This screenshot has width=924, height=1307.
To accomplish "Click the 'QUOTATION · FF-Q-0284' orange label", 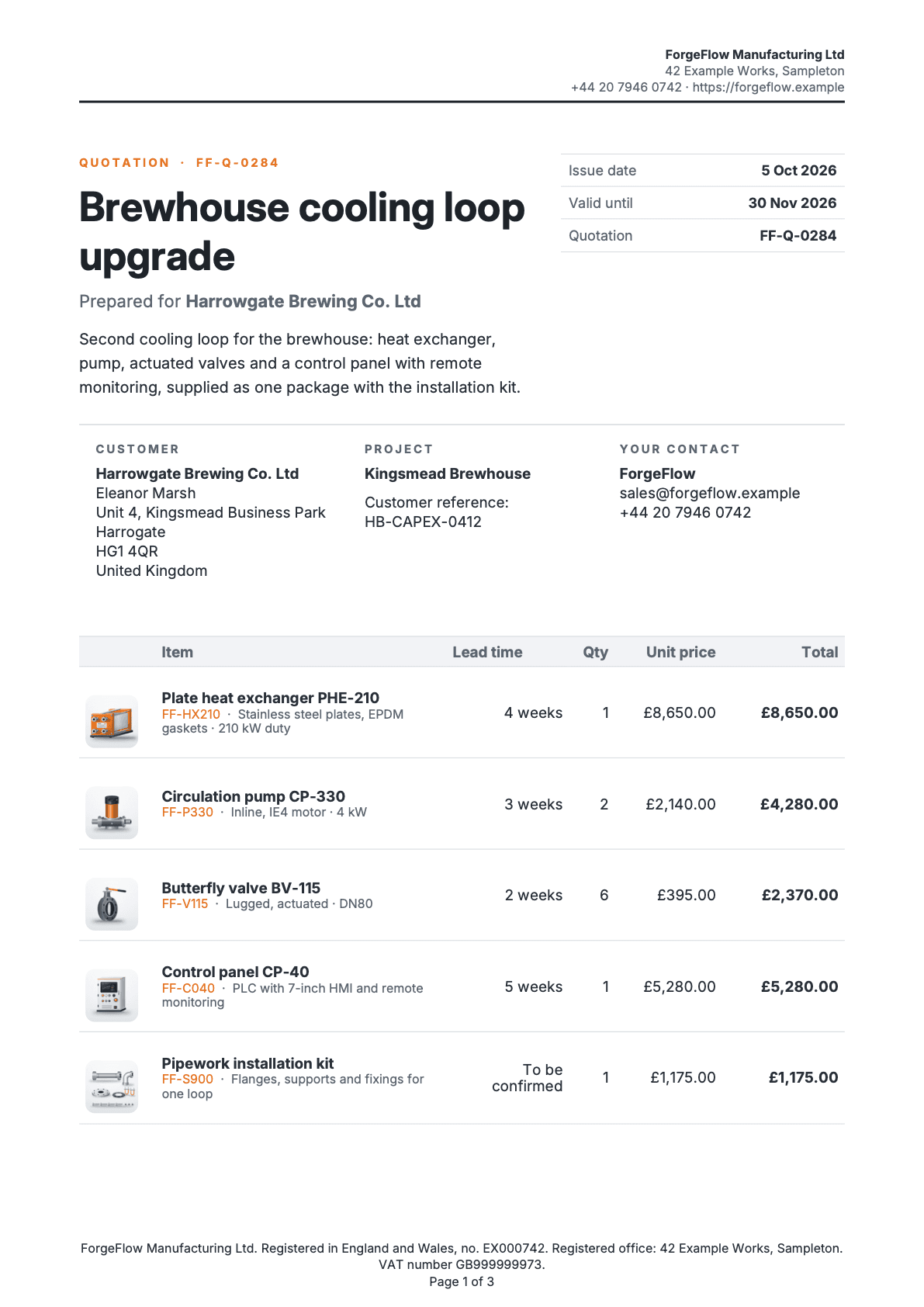I will coord(178,163).
